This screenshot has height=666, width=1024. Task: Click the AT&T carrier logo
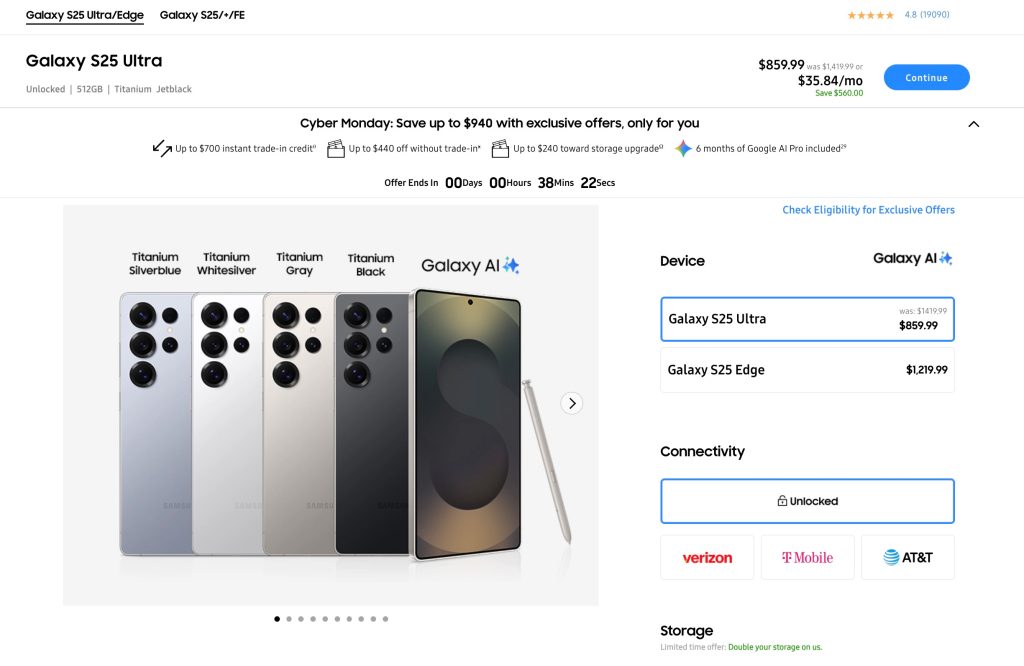pos(909,557)
